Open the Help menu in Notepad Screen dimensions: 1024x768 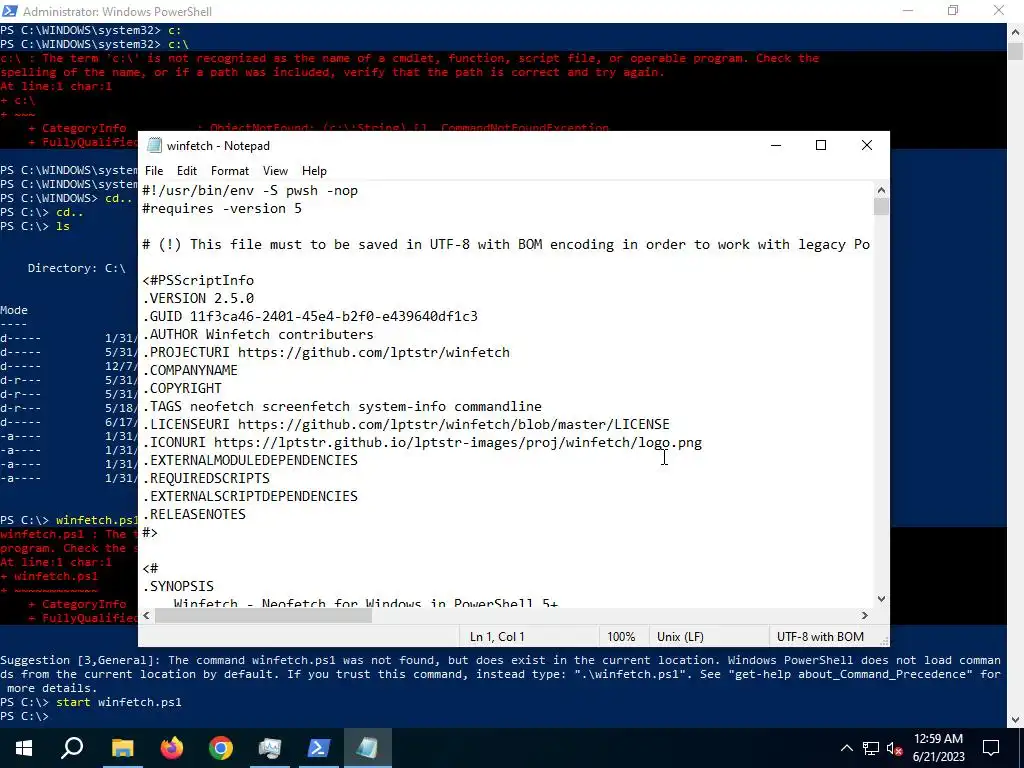[314, 170]
